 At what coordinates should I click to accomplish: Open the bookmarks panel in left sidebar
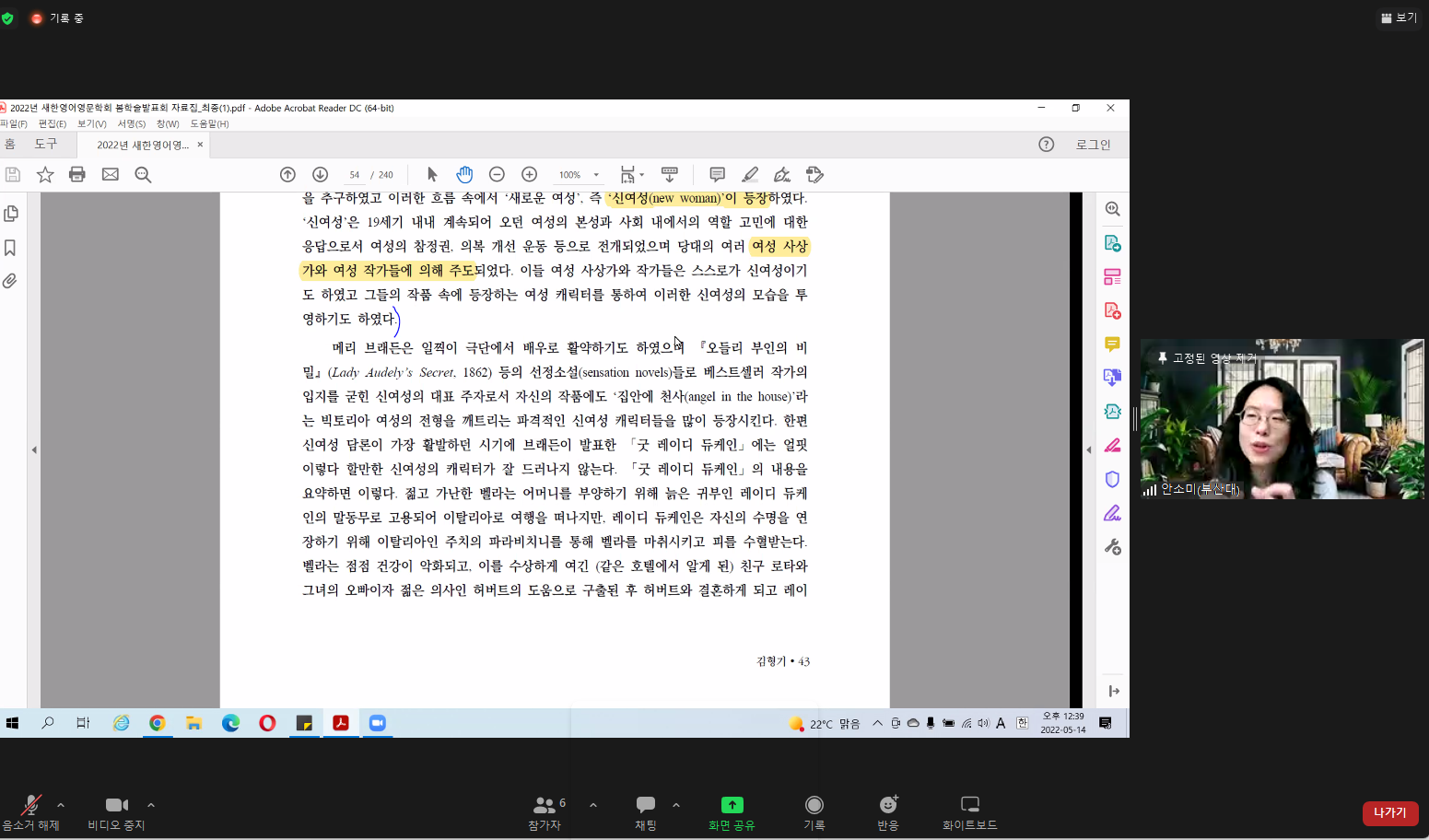coord(10,248)
